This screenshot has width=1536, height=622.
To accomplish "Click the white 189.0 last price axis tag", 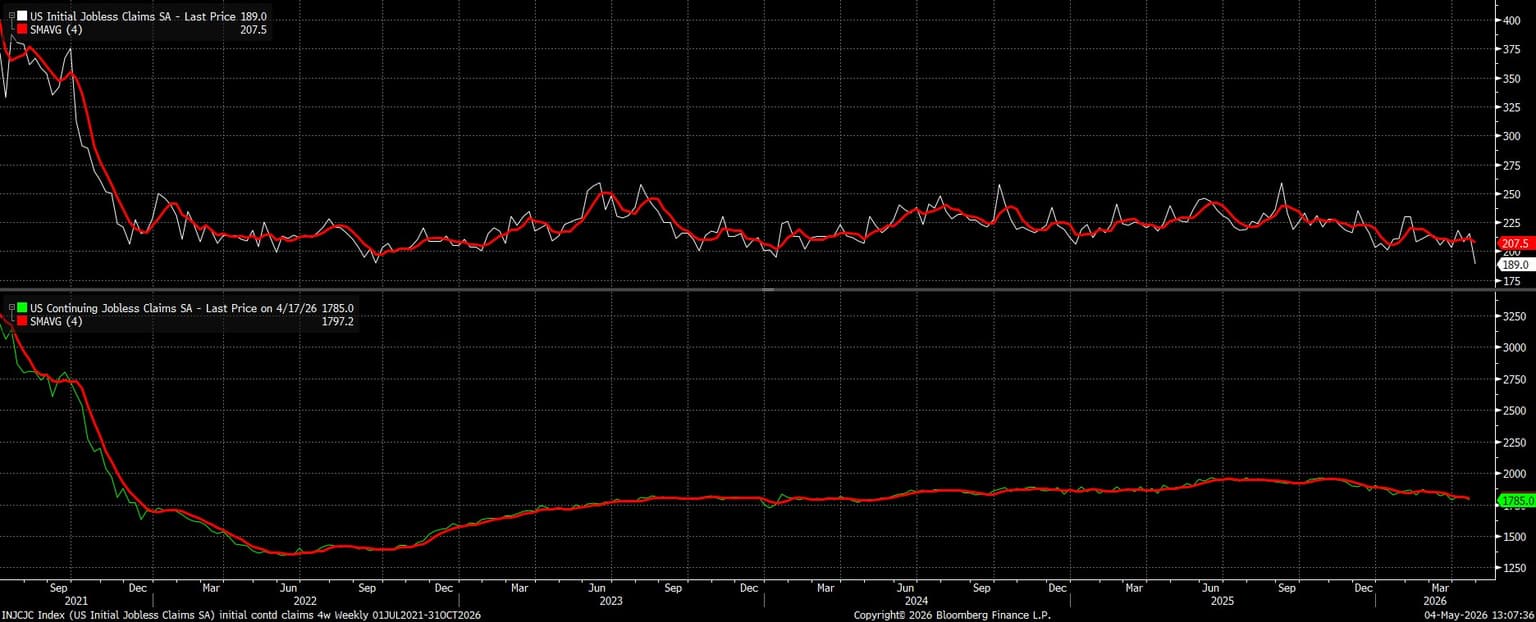I will click(x=1515, y=264).
